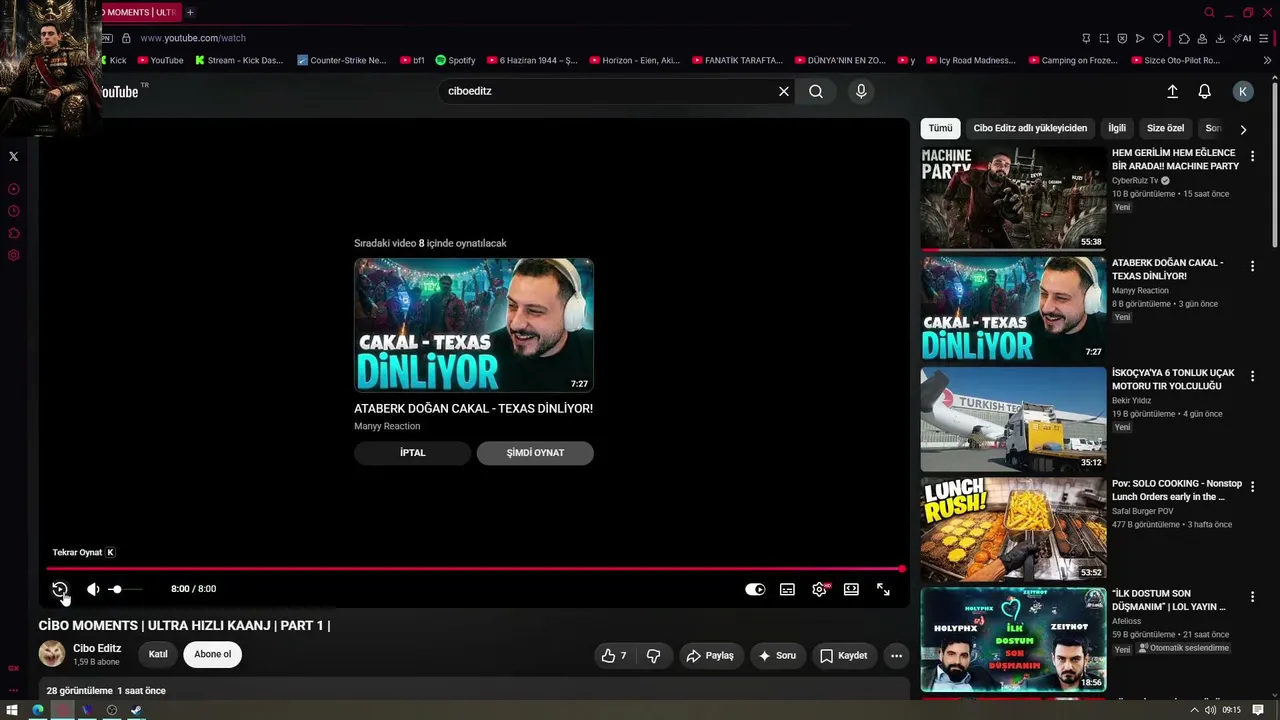Open the browser extensions puzzle icon
Image resolution: width=1280 pixels, height=720 pixels.
[x=1184, y=38]
